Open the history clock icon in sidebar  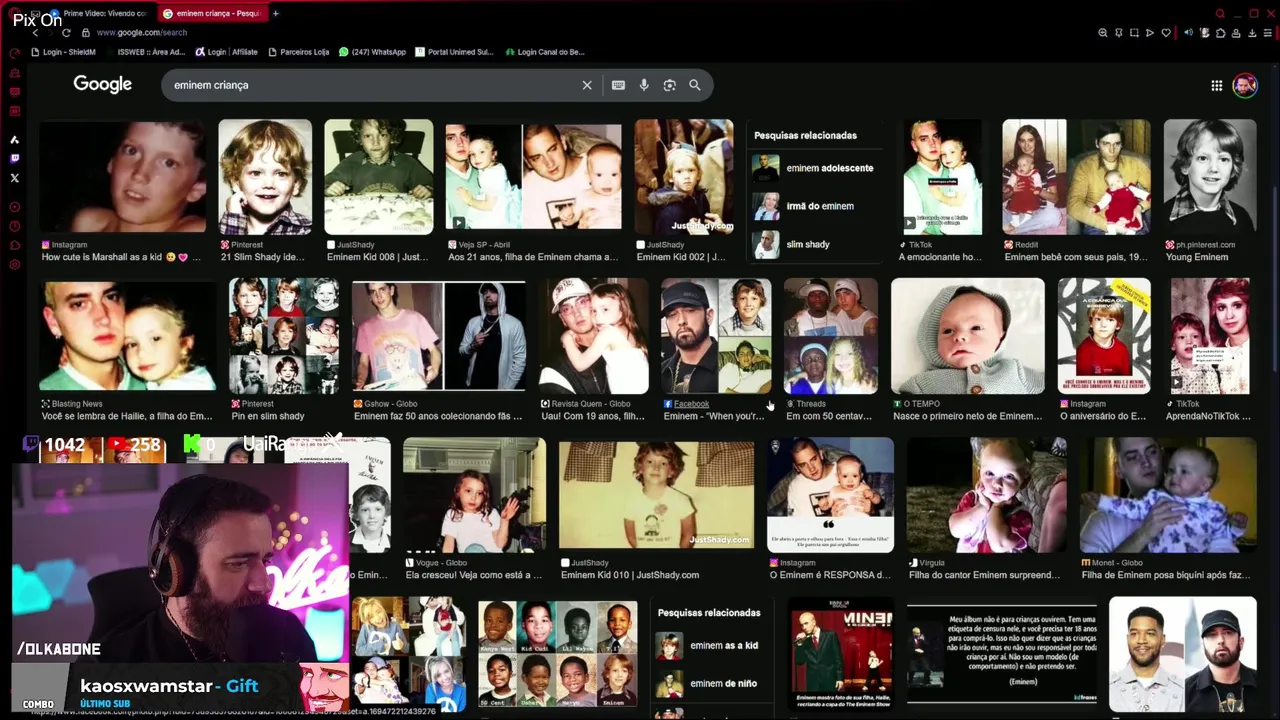coord(14,226)
